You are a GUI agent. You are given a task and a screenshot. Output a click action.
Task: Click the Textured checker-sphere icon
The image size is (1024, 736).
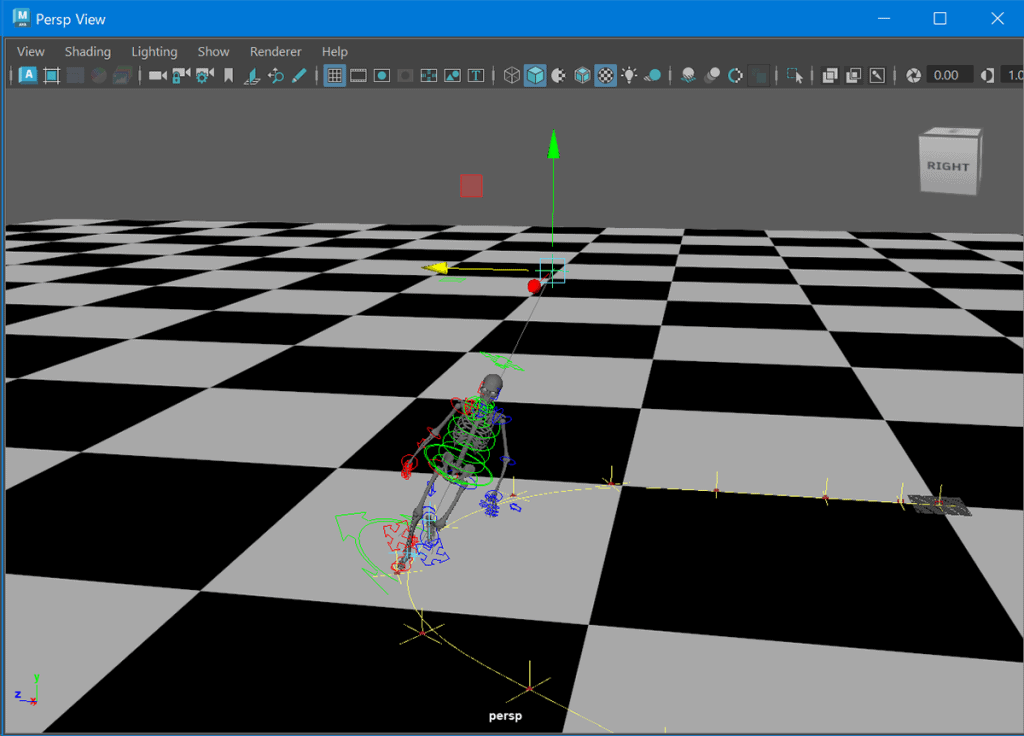[606, 75]
